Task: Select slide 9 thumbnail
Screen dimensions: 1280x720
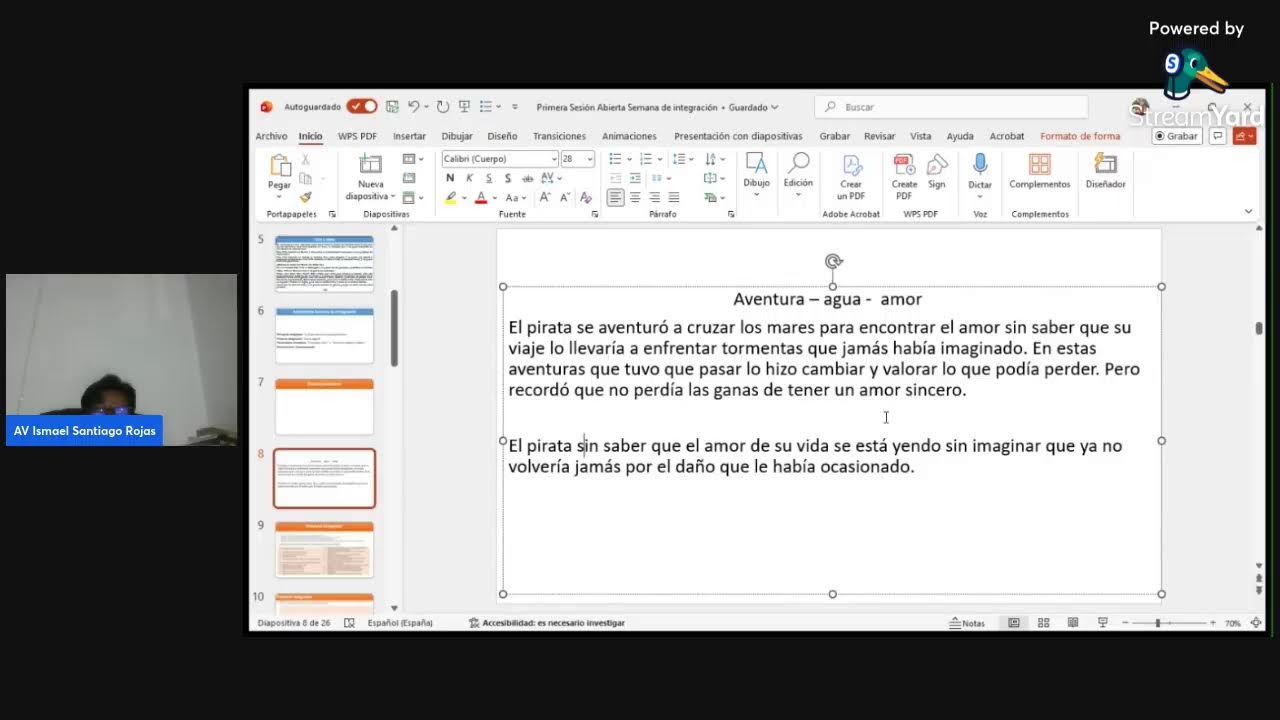Action: [x=324, y=549]
